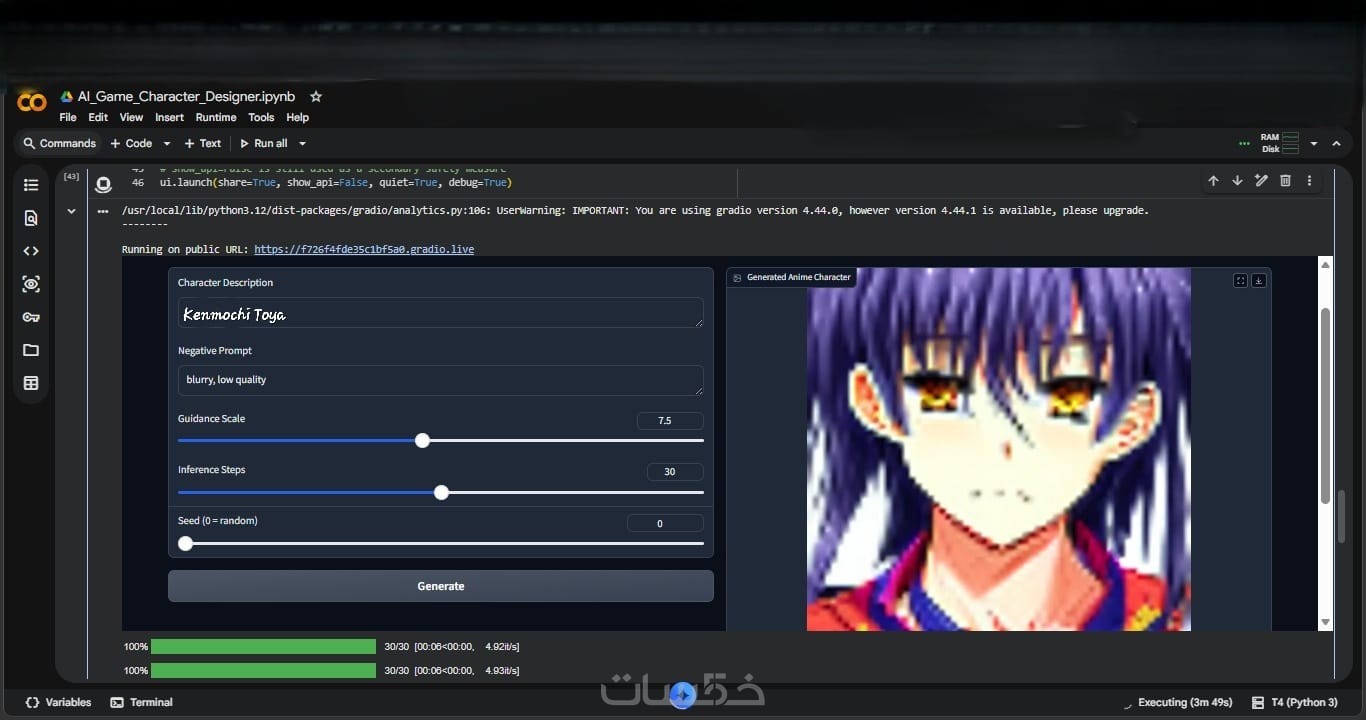Viewport: 1366px width, 720px height.
Task: Open the eye icon panel in the left sidebar
Action: pyautogui.click(x=31, y=284)
